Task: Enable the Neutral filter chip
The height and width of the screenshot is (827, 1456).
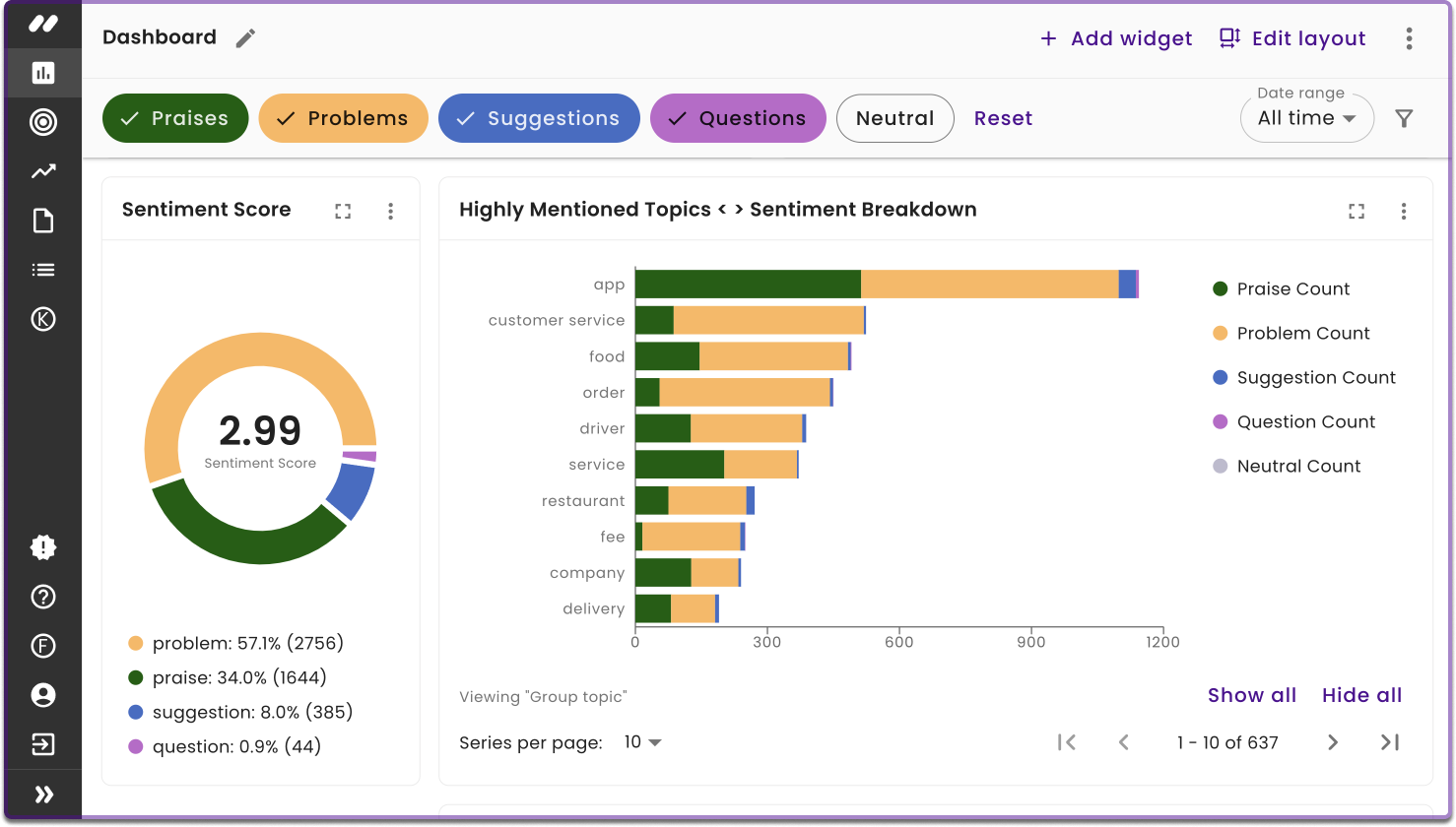Action: pos(895,118)
